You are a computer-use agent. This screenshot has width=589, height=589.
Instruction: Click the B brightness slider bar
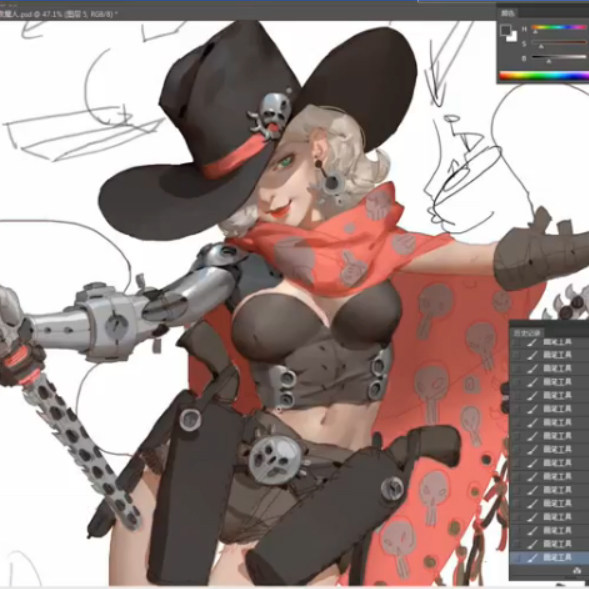pos(559,57)
